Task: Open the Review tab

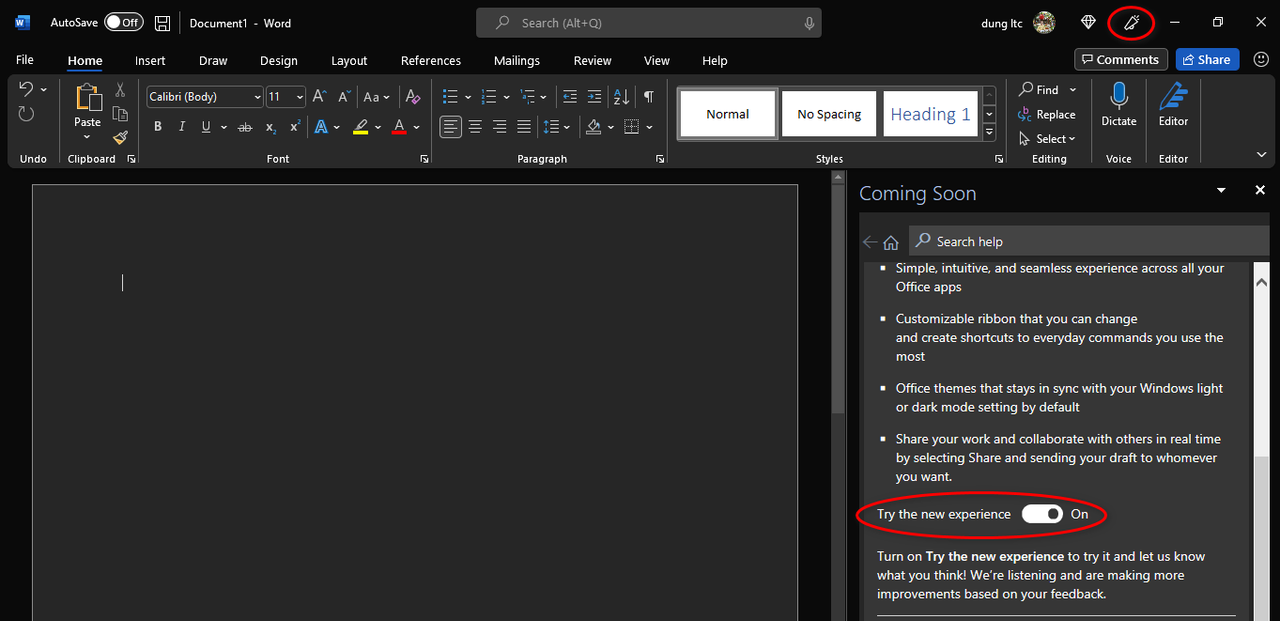Action: 592,61
